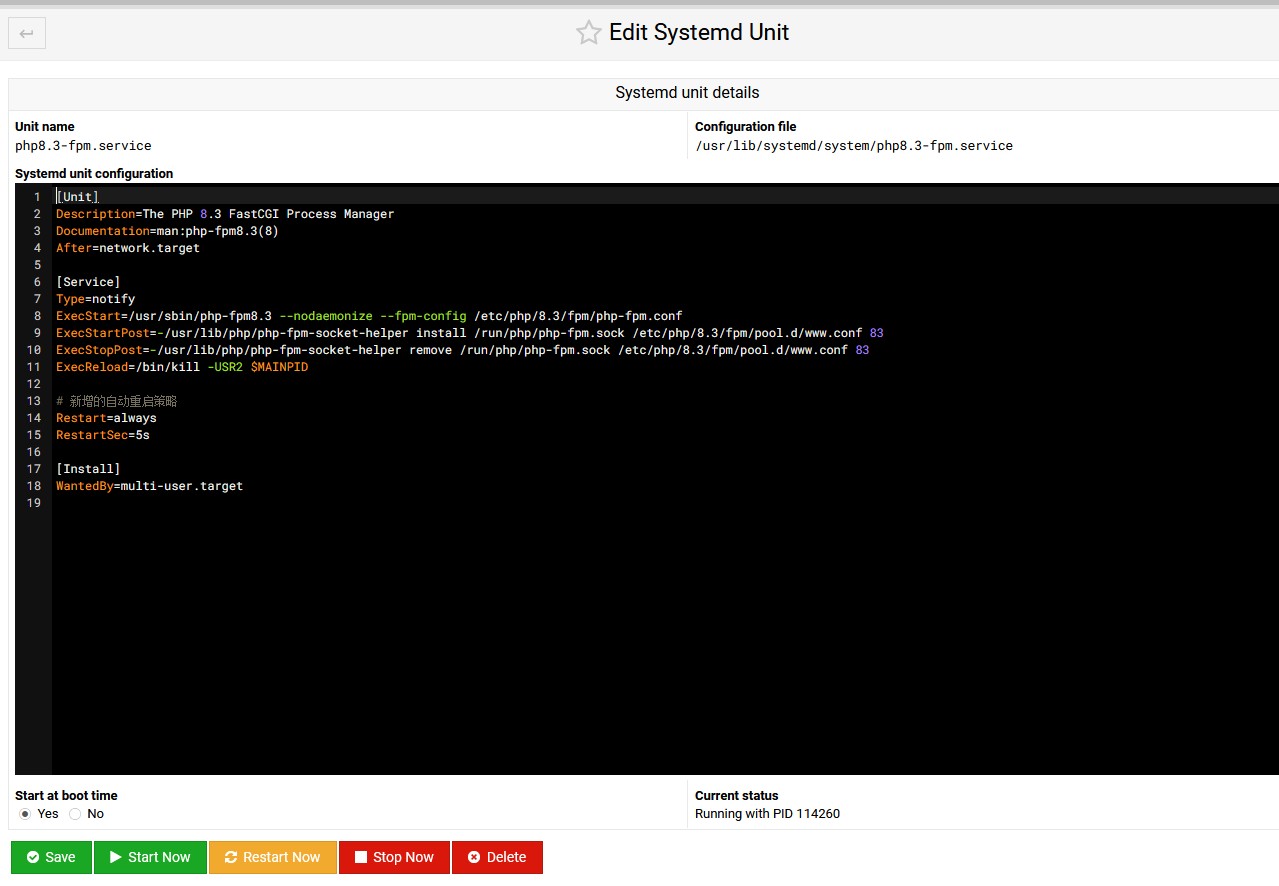Stop the service with Stop Now

coord(394,857)
